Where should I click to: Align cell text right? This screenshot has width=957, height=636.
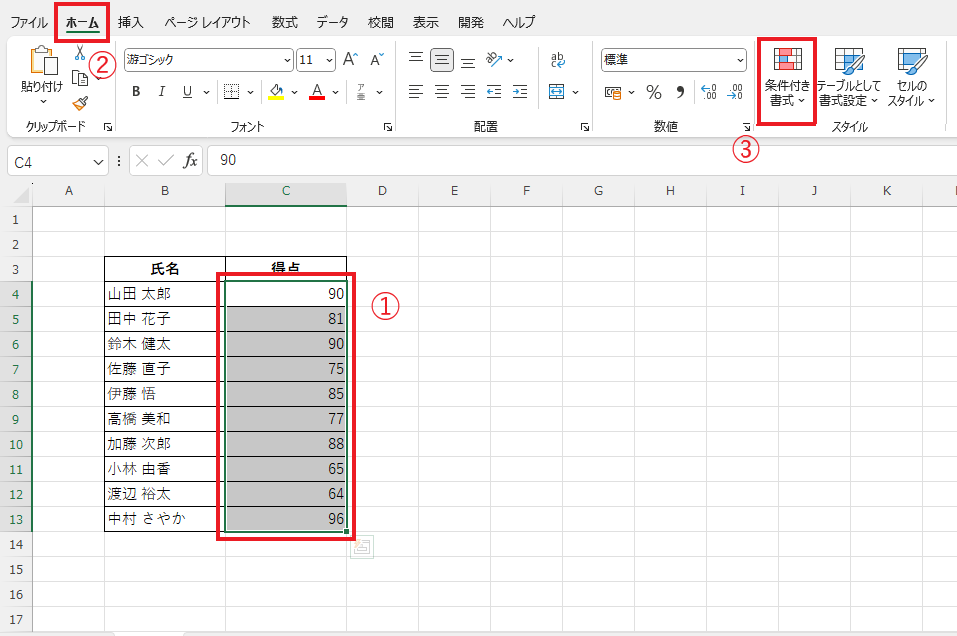(468, 92)
